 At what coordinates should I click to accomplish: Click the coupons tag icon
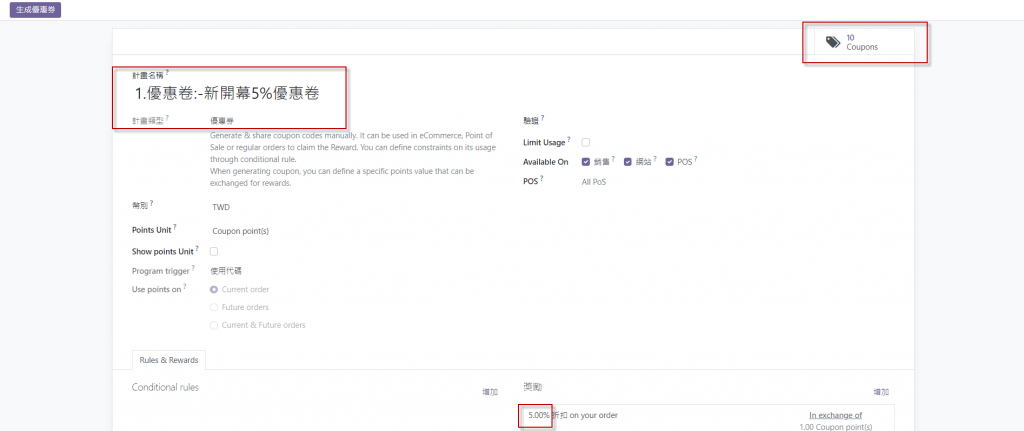point(833,42)
